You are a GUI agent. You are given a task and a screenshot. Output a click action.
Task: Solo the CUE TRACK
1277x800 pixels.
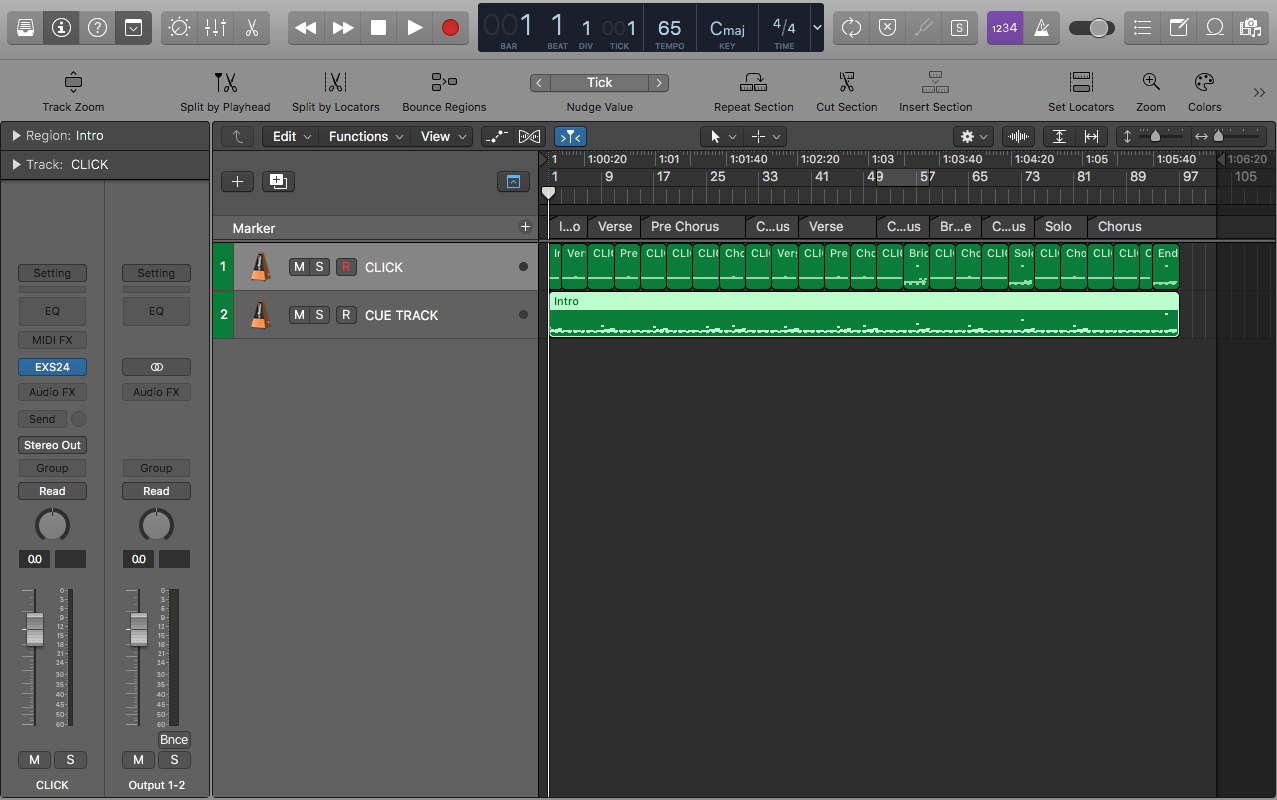pyautogui.click(x=320, y=315)
